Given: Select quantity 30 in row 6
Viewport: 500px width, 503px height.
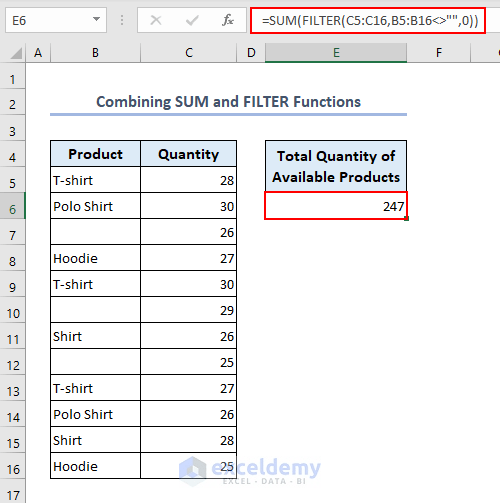Looking at the screenshot, I should [x=189, y=206].
